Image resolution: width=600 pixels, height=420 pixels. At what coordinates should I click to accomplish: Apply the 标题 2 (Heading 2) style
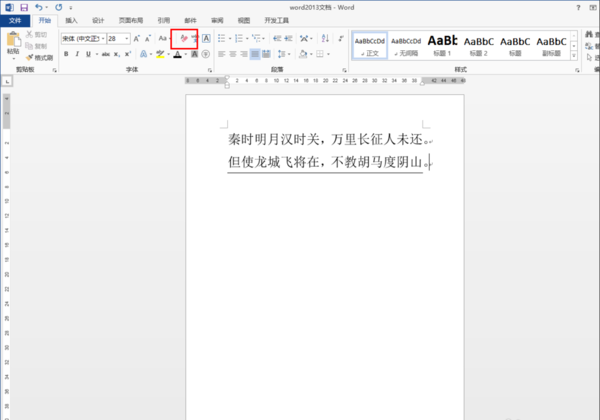(x=479, y=46)
